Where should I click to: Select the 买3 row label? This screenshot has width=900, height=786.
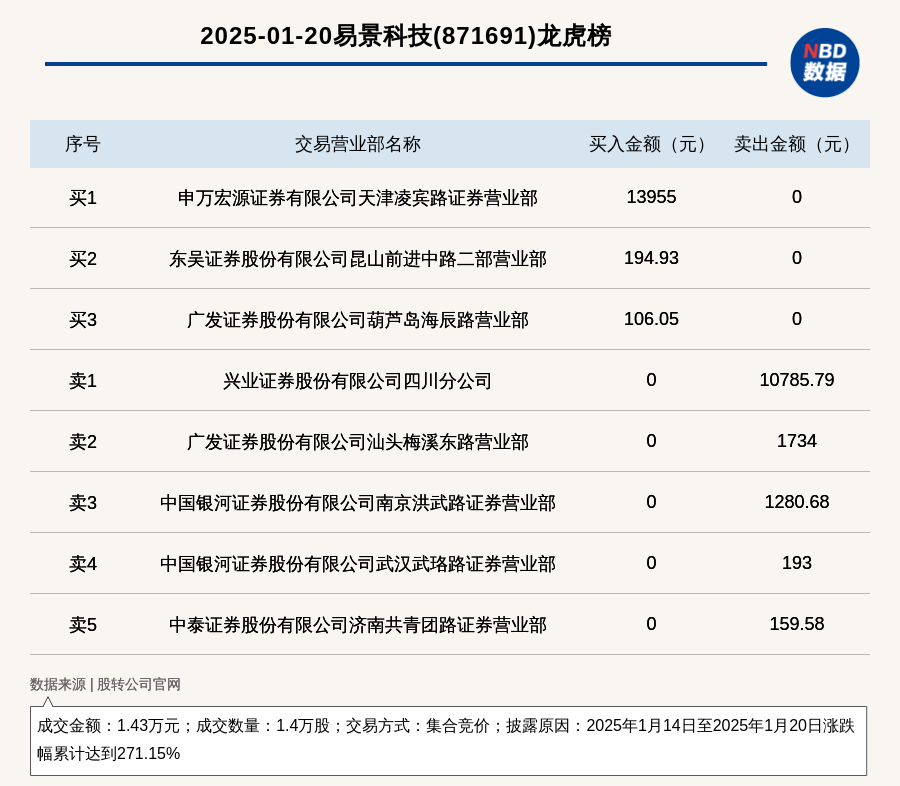[83, 320]
